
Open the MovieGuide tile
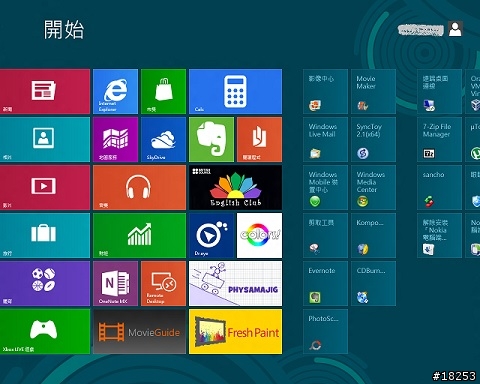point(139,331)
